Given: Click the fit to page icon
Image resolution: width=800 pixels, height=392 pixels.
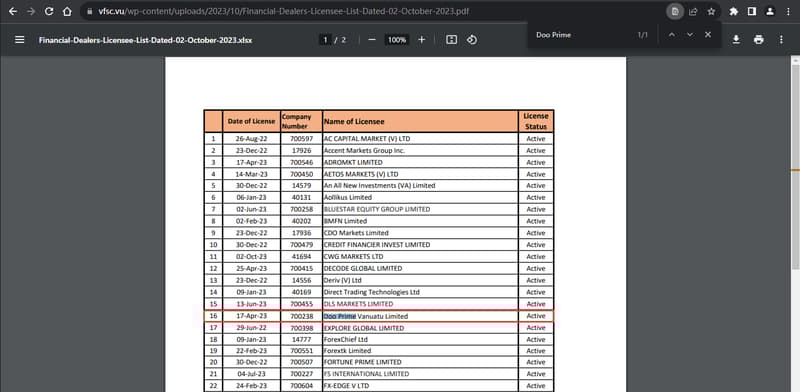Looking at the screenshot, I should pyautogui.click(x=452, y=40).
